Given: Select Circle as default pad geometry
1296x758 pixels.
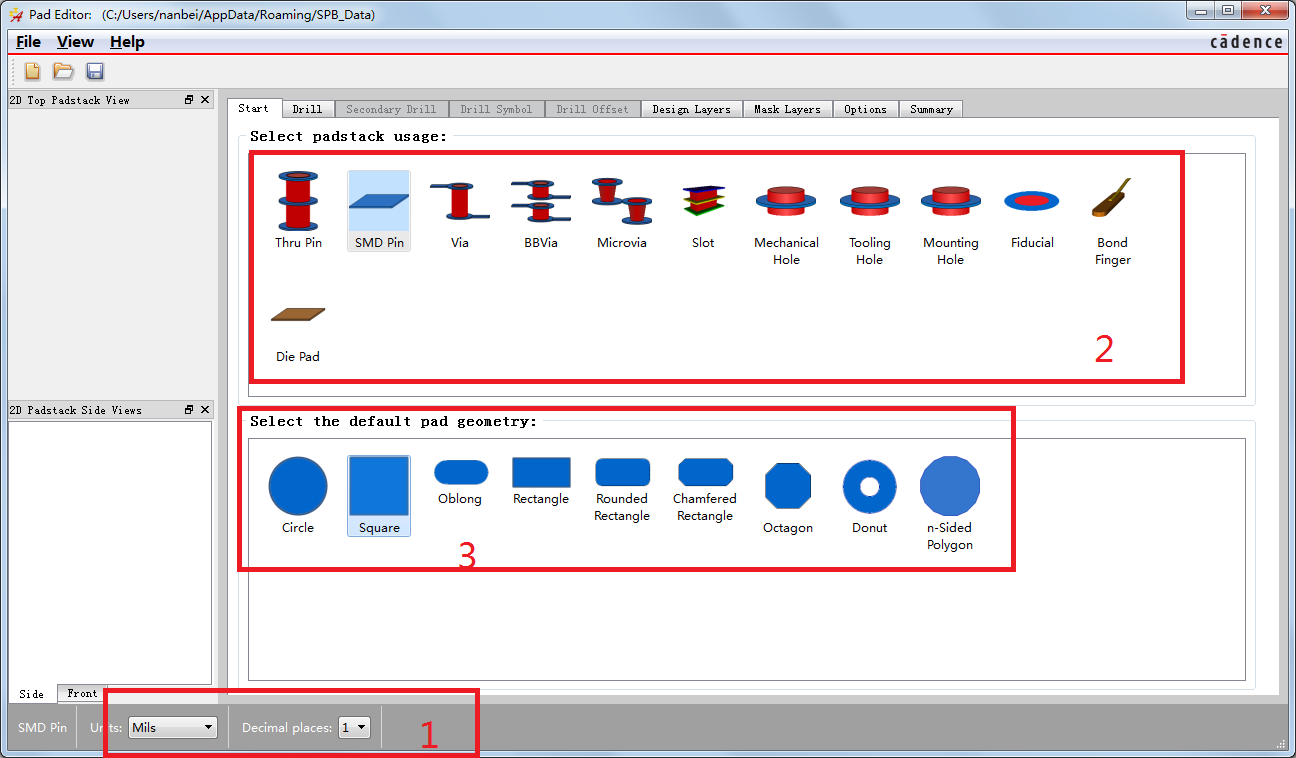Looking at the screenshot, I should tap(298, 495).
